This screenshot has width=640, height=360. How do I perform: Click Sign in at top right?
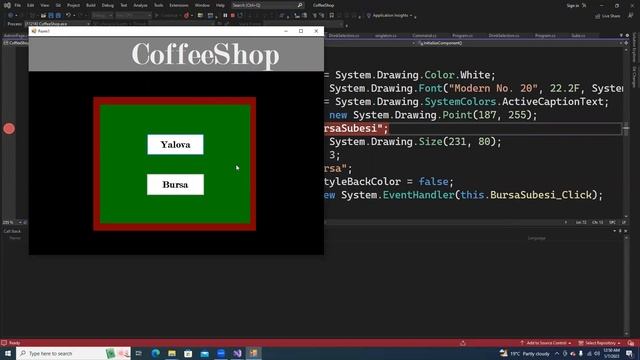click(573, 5)
